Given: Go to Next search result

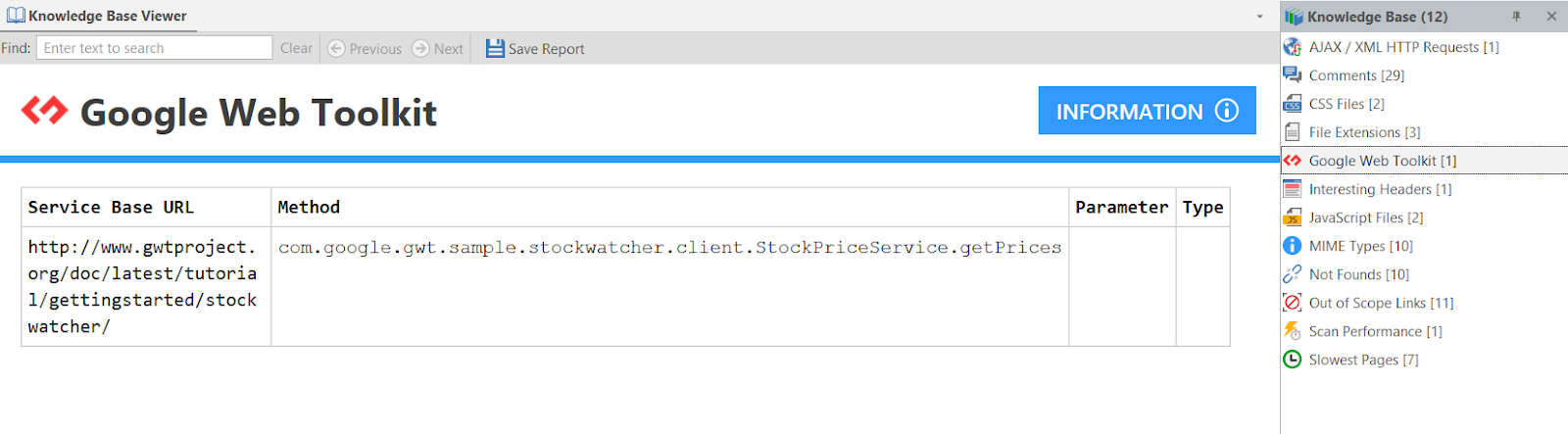Looking at the screenshot, I should 438,48.
